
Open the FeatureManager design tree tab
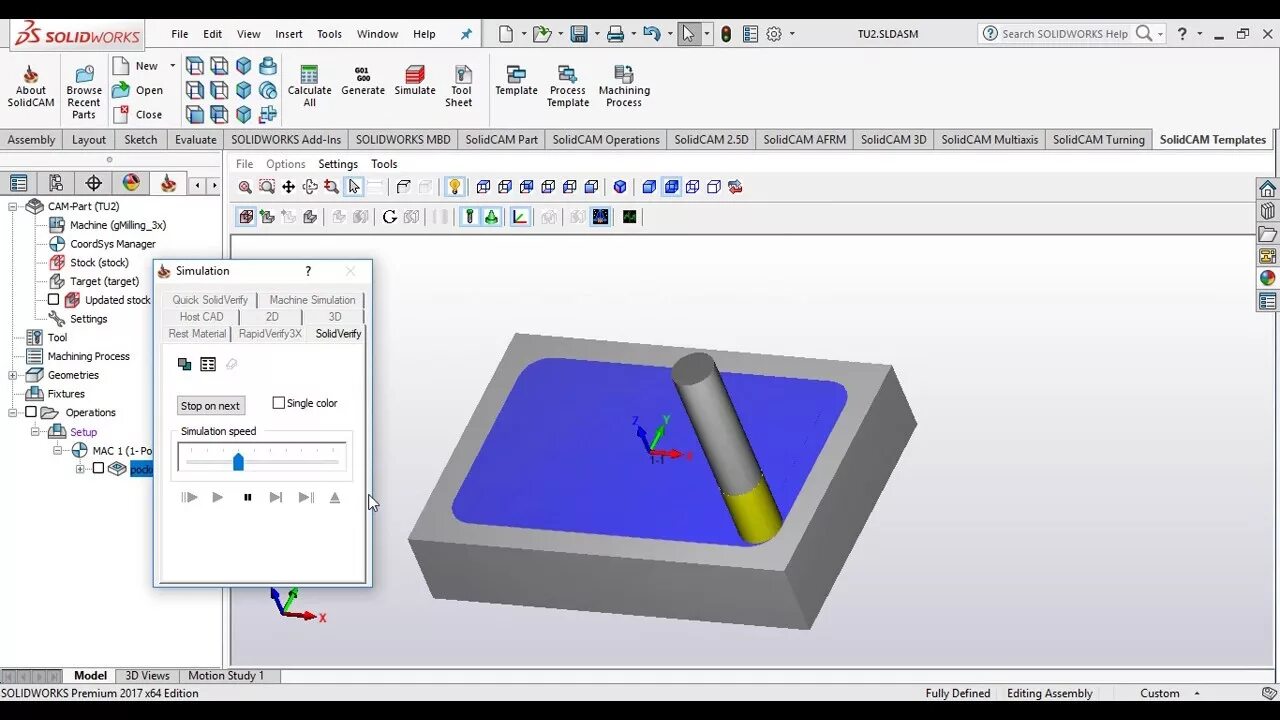18,183
